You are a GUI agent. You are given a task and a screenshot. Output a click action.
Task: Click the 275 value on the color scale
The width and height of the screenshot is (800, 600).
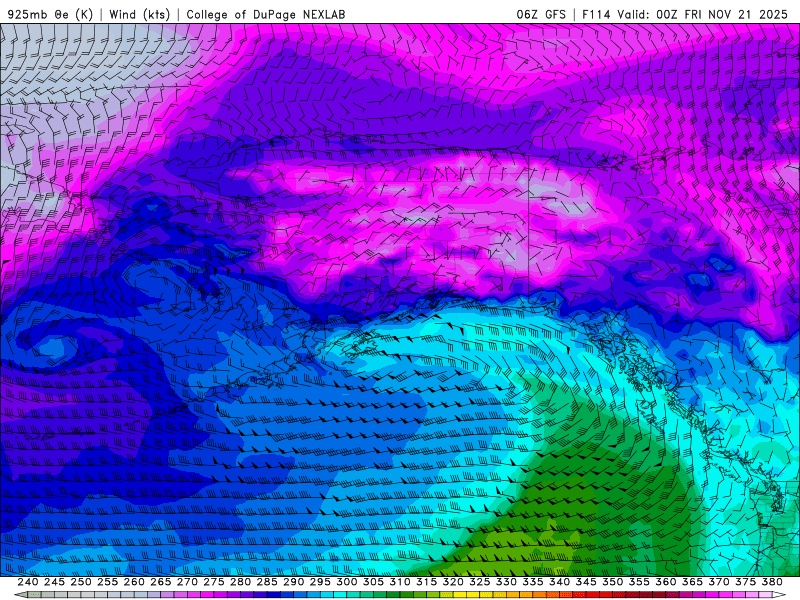pos(214,582)
